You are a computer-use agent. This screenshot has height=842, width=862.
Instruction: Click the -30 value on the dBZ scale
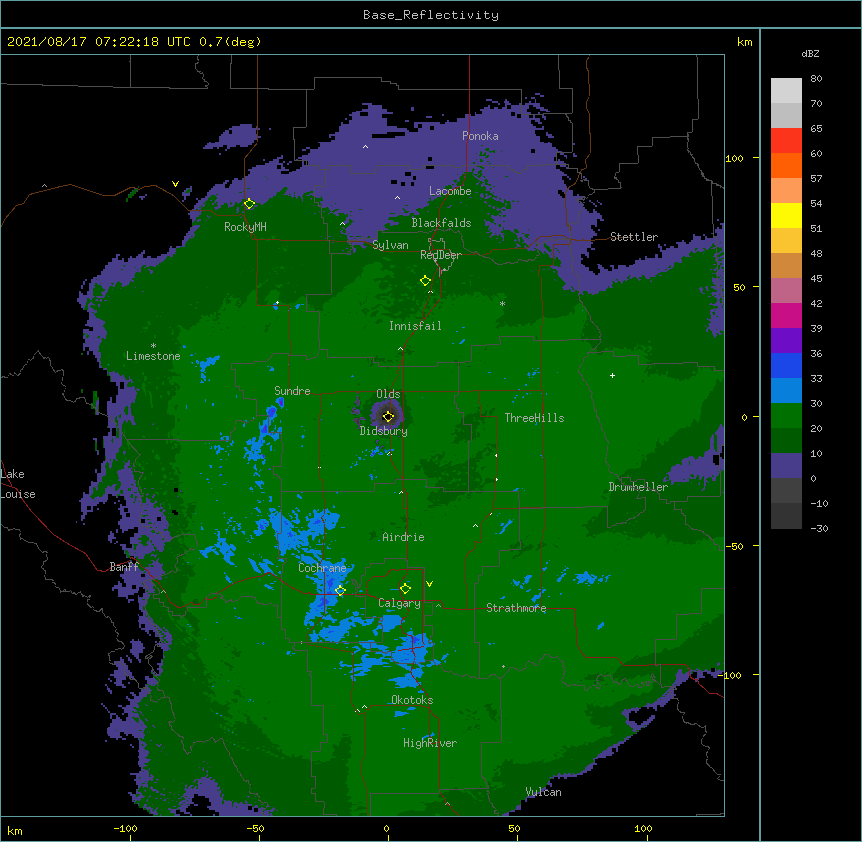819,528
